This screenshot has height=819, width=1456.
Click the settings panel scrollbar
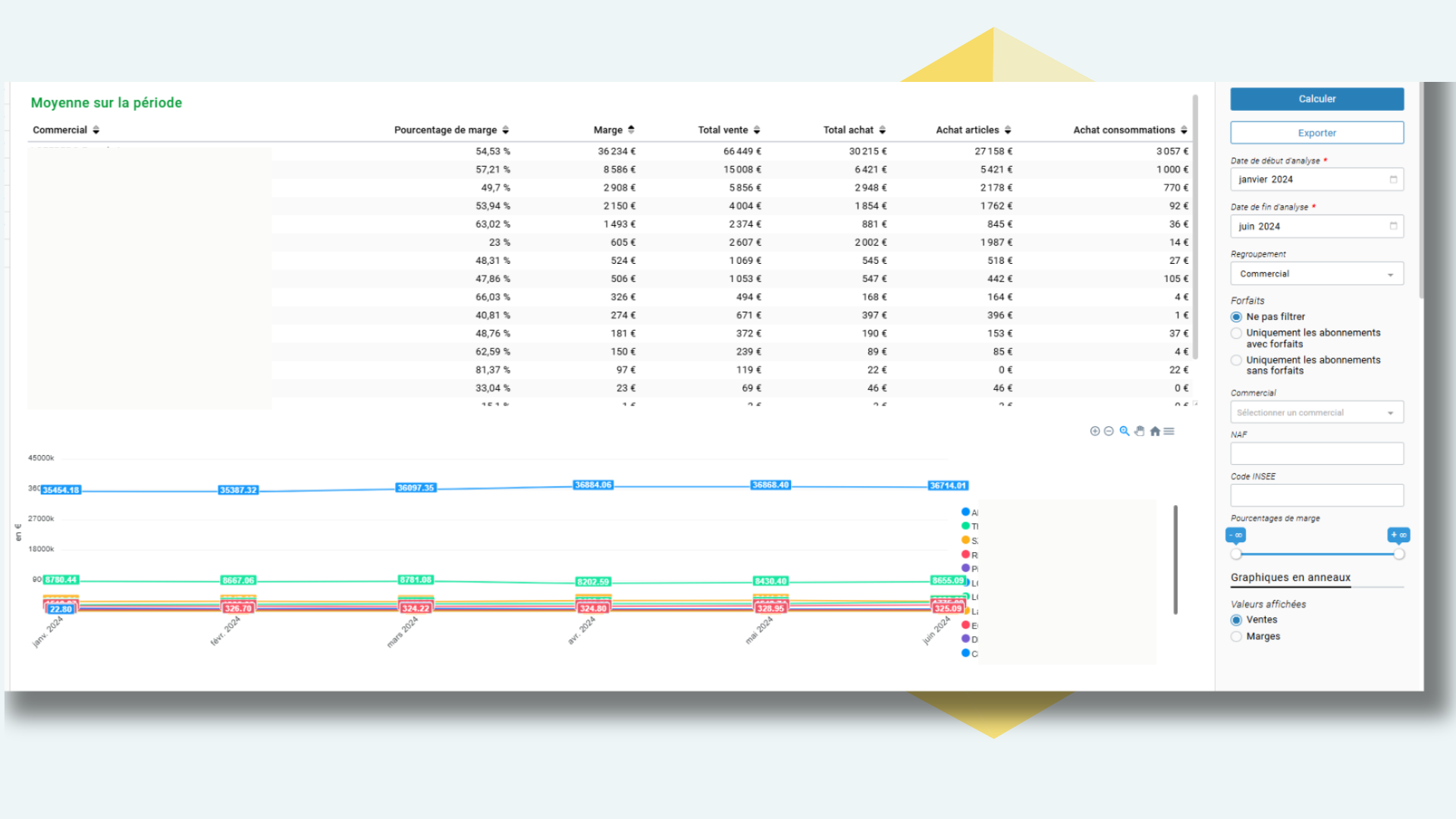[x=1421, y=190]
